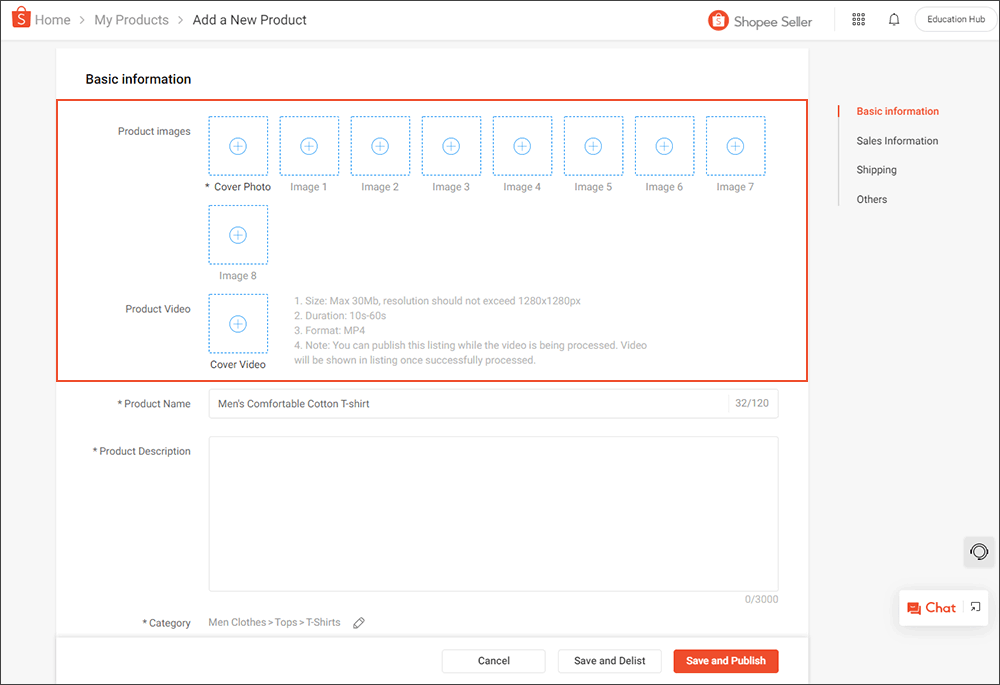The height and width of the screenshot is (685, 1000).
Task: Click inside the Product Description field
Action: [x=493, y=513]
